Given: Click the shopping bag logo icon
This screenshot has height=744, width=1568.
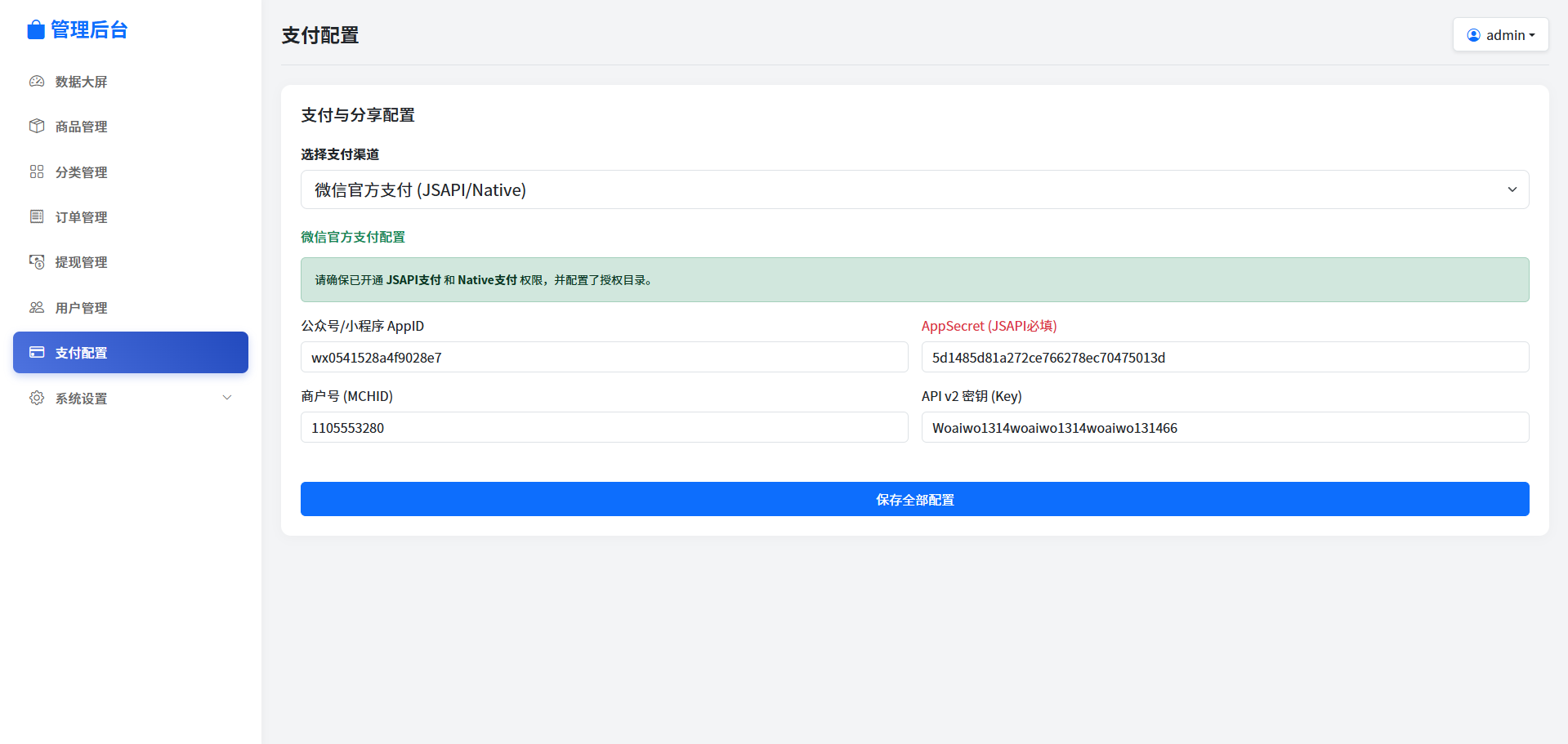Looking at the screenshot, I should (35, 30).
